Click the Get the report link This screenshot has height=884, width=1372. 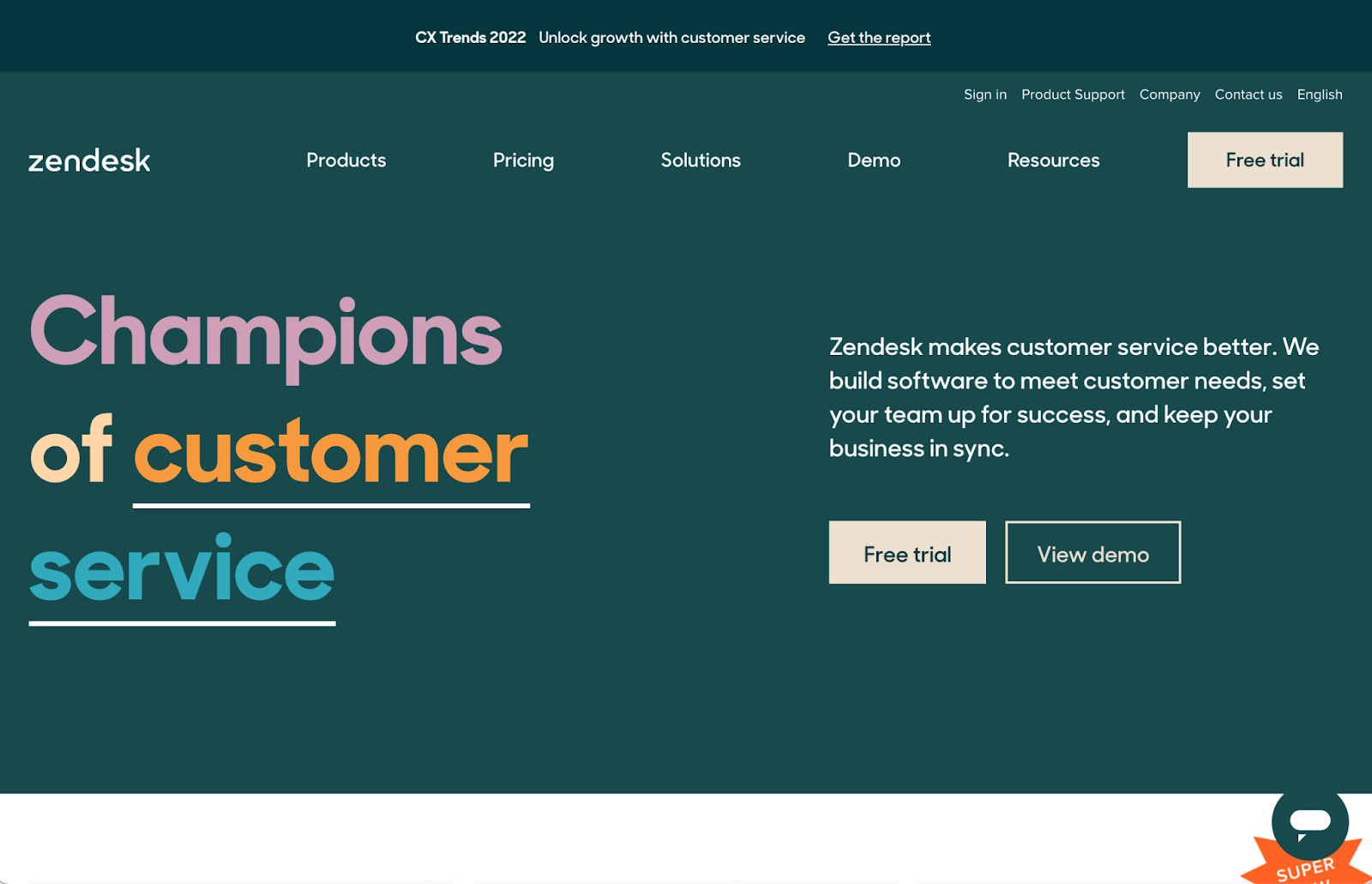point(878,37)
